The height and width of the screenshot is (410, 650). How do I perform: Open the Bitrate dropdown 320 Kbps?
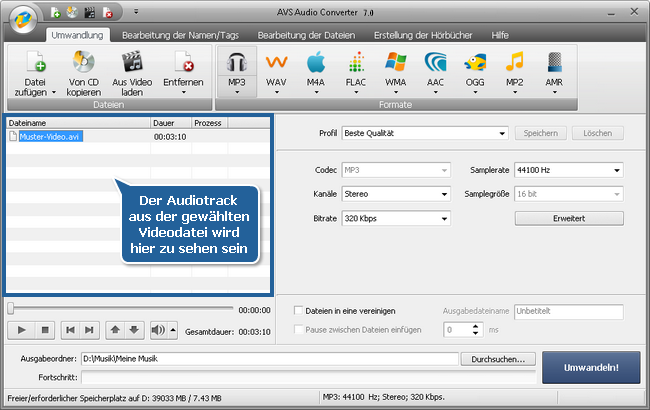pos(396,218)
